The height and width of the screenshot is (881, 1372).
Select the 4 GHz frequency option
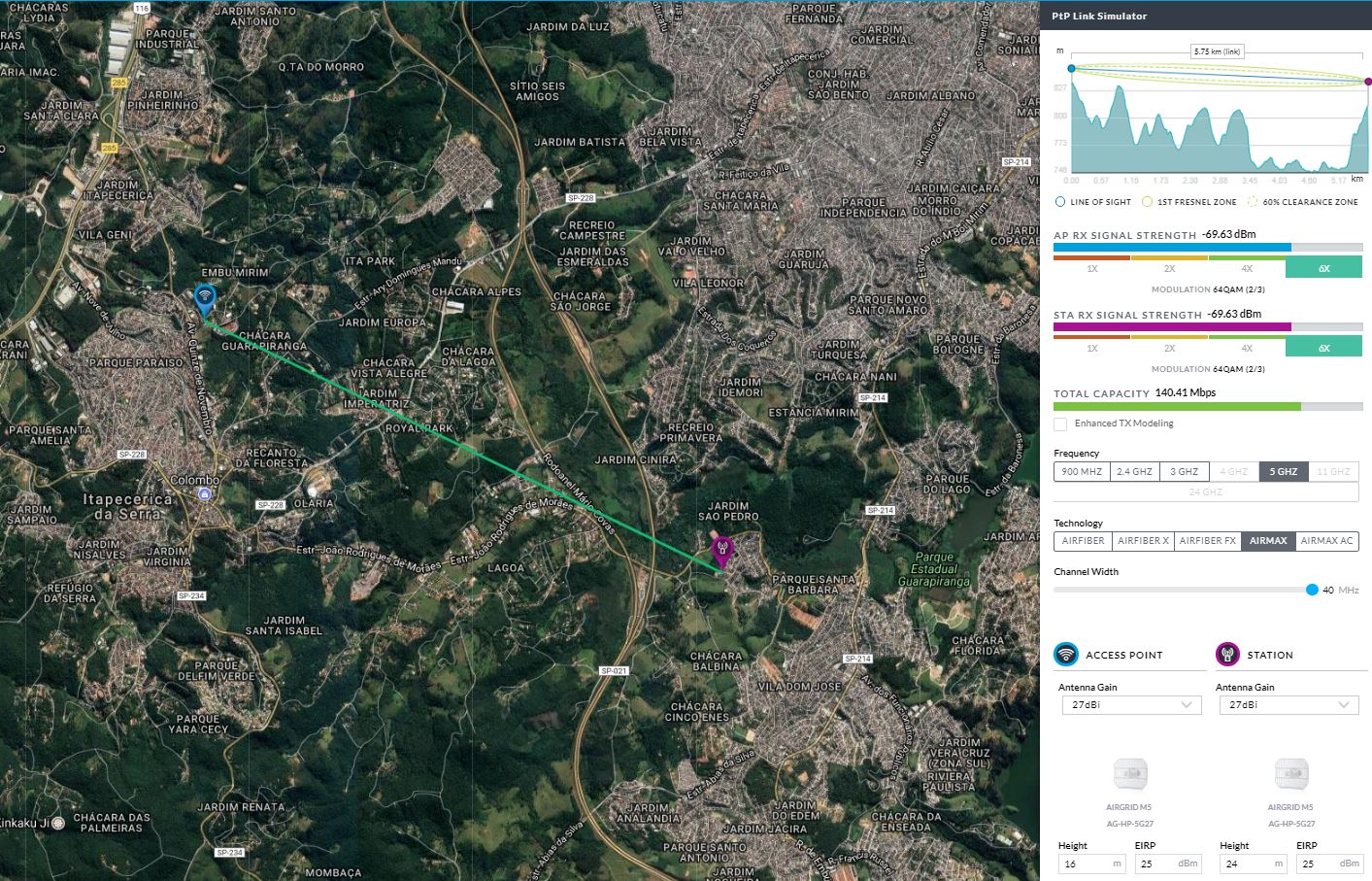(x=1233, y=472)
